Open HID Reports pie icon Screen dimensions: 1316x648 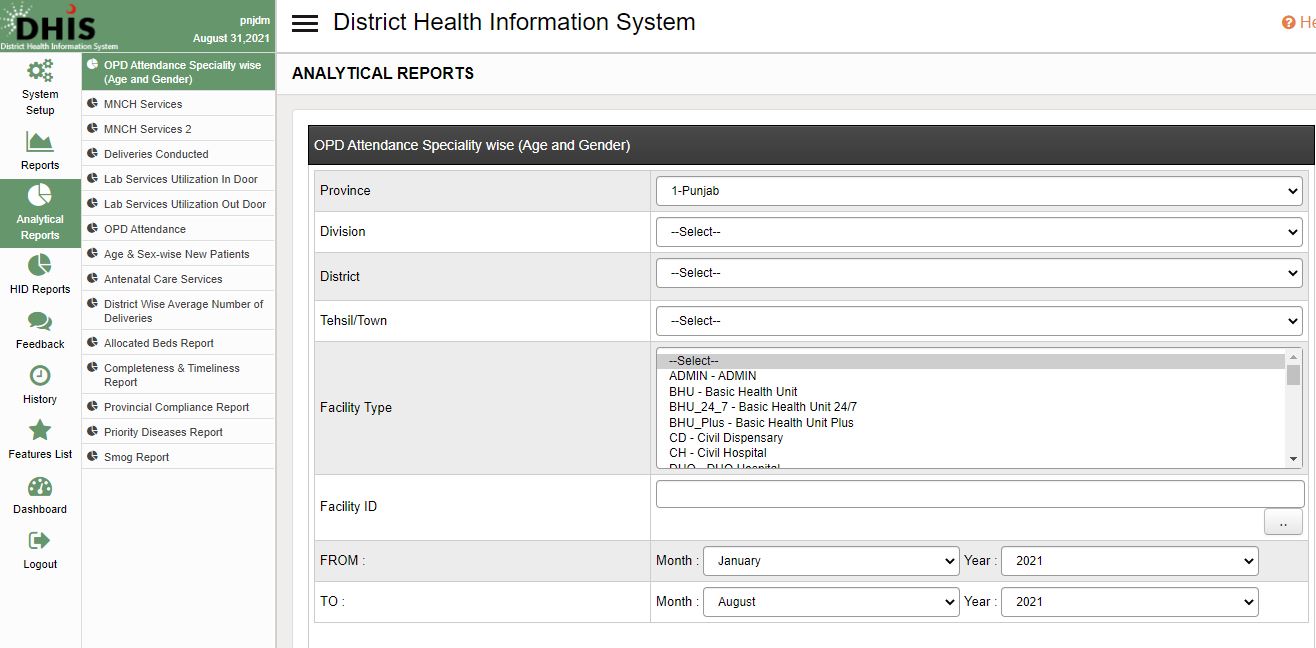[40, 266]
